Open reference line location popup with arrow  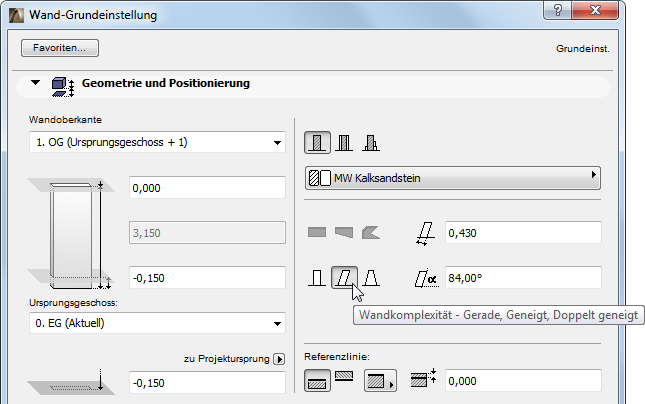(381, 380)
